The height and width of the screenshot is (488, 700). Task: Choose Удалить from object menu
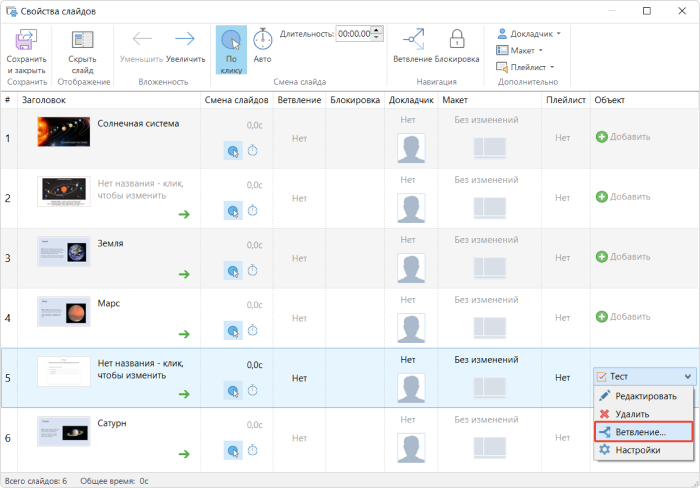(x=643, y=414)
